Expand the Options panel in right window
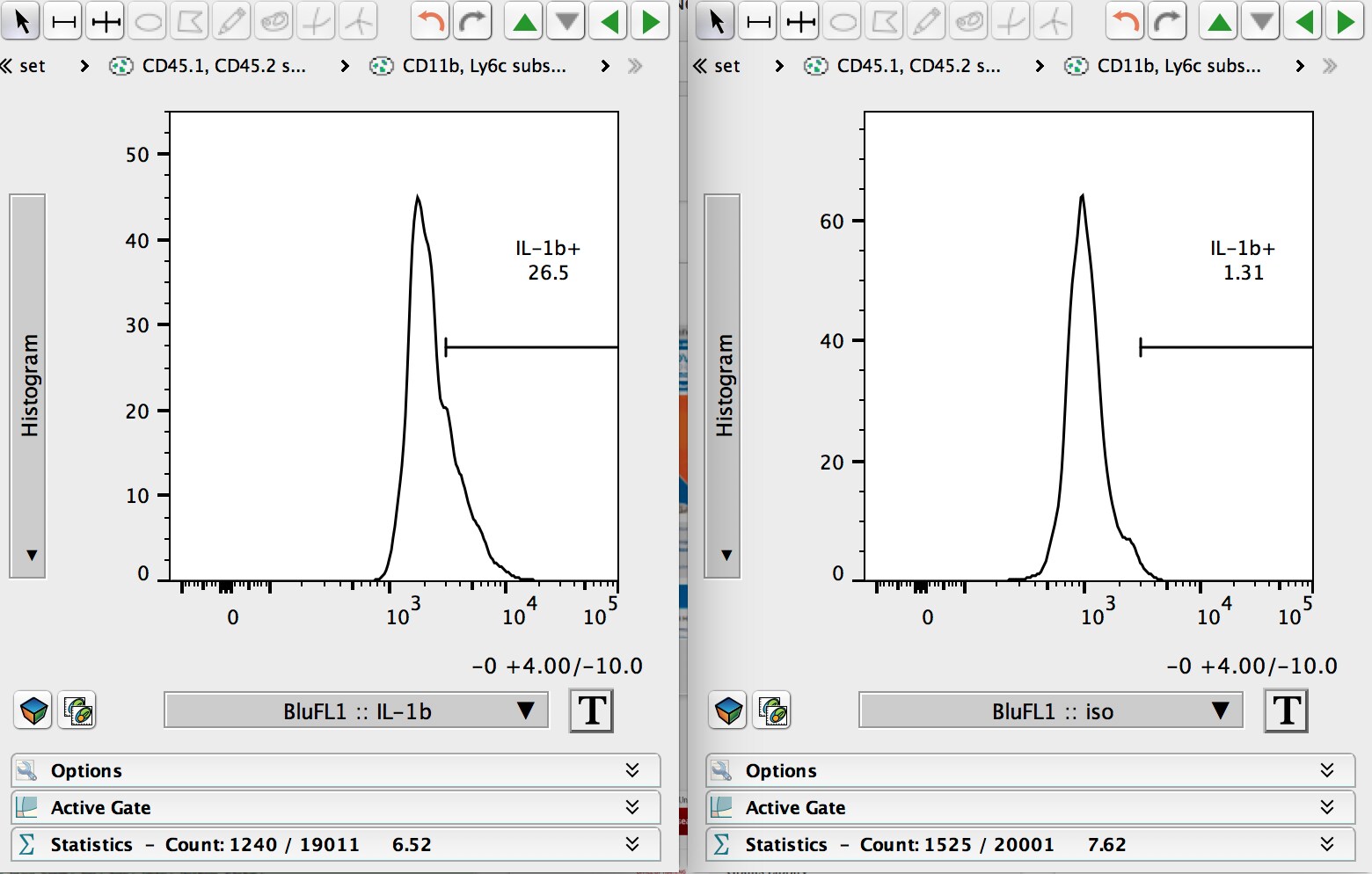1372x874 pixels. point(1030,770)
